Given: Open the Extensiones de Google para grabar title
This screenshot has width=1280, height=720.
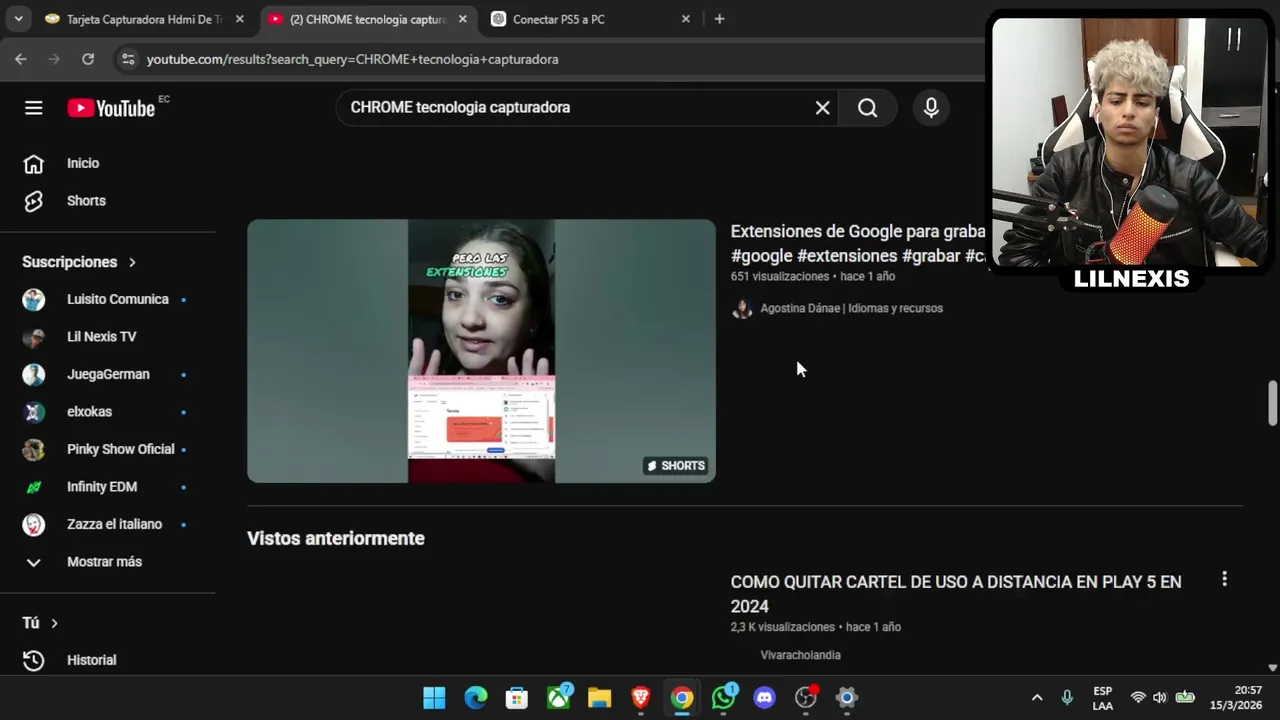Looking at the screenshot, I should pyautogui.click(x=858, y=243).
